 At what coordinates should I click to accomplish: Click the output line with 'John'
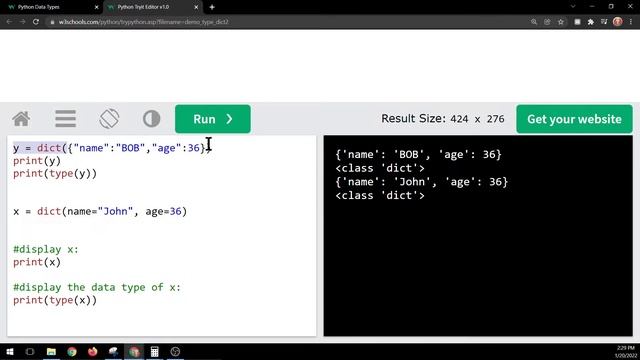click(422, 182)
